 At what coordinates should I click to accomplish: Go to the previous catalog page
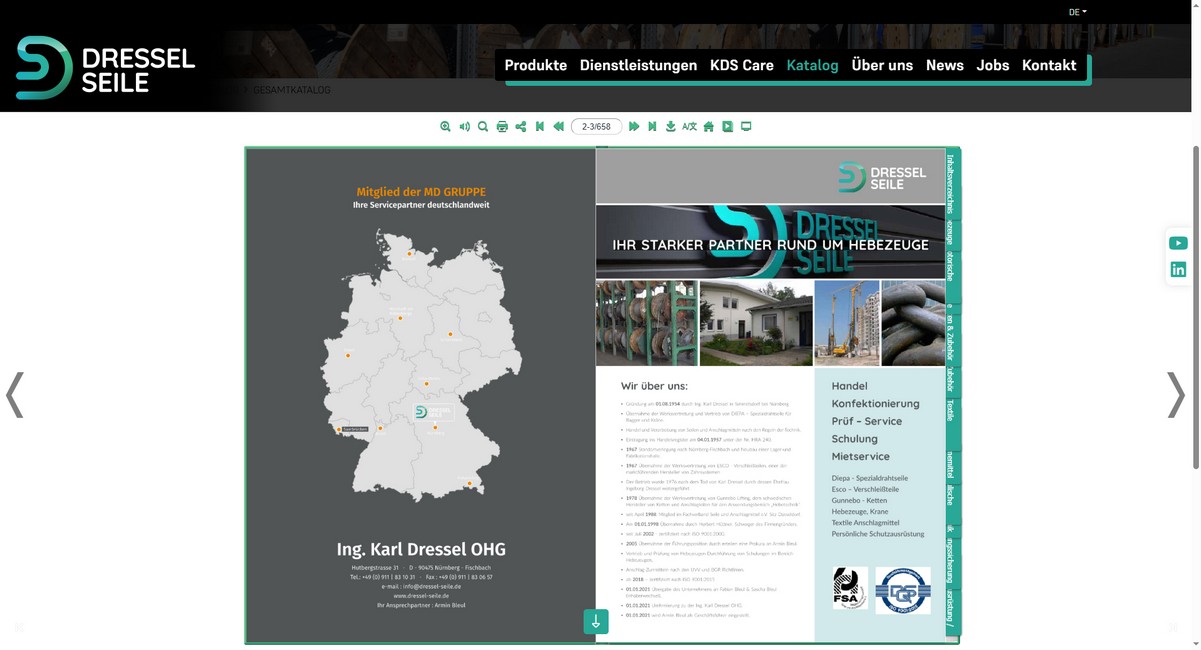pos(558,127)
